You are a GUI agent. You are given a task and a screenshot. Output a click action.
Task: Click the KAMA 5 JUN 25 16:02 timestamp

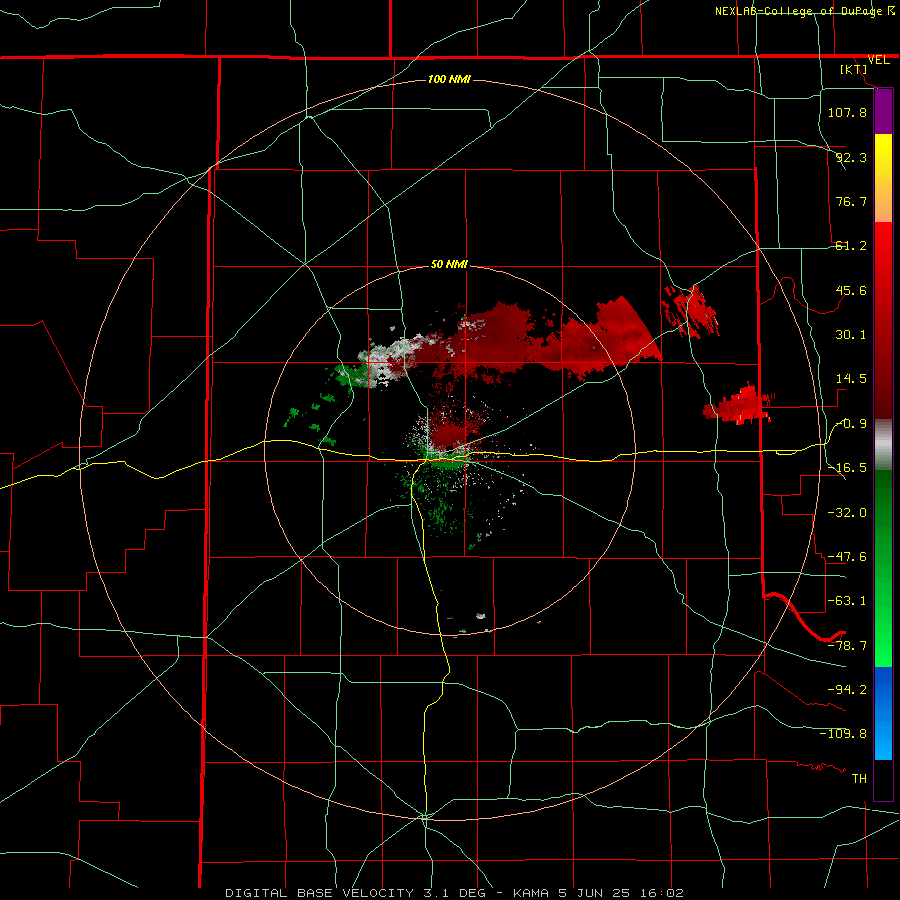pos(598,893)
